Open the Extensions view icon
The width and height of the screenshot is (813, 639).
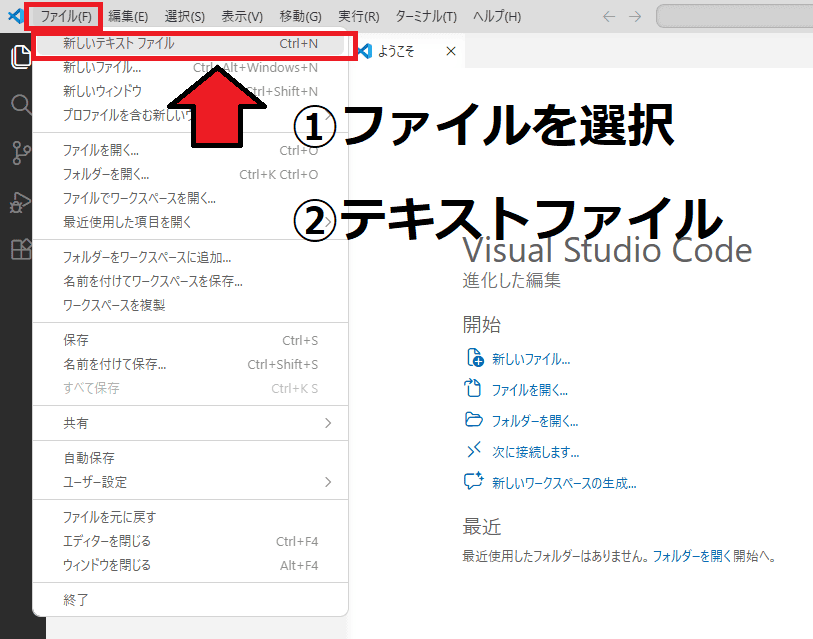point(21,249)
